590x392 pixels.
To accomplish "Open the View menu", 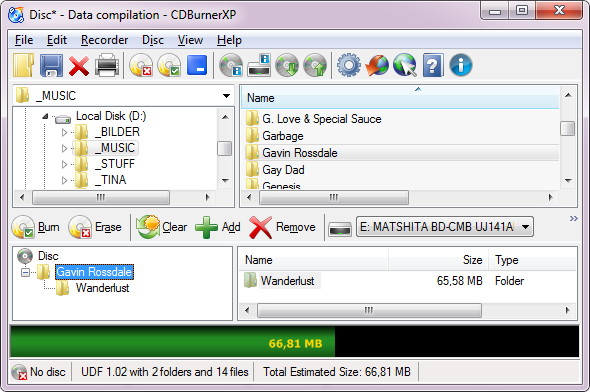I will (x=190, y=40).
